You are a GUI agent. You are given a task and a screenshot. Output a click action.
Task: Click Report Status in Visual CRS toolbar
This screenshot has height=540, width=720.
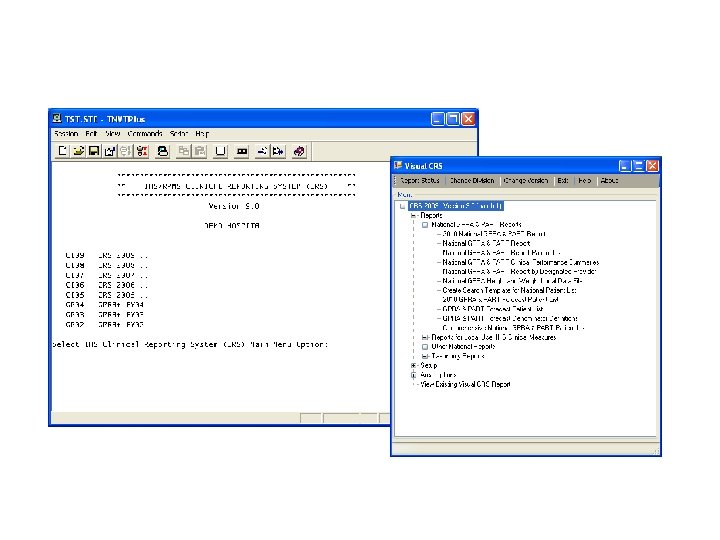click(x=420, y=180)
